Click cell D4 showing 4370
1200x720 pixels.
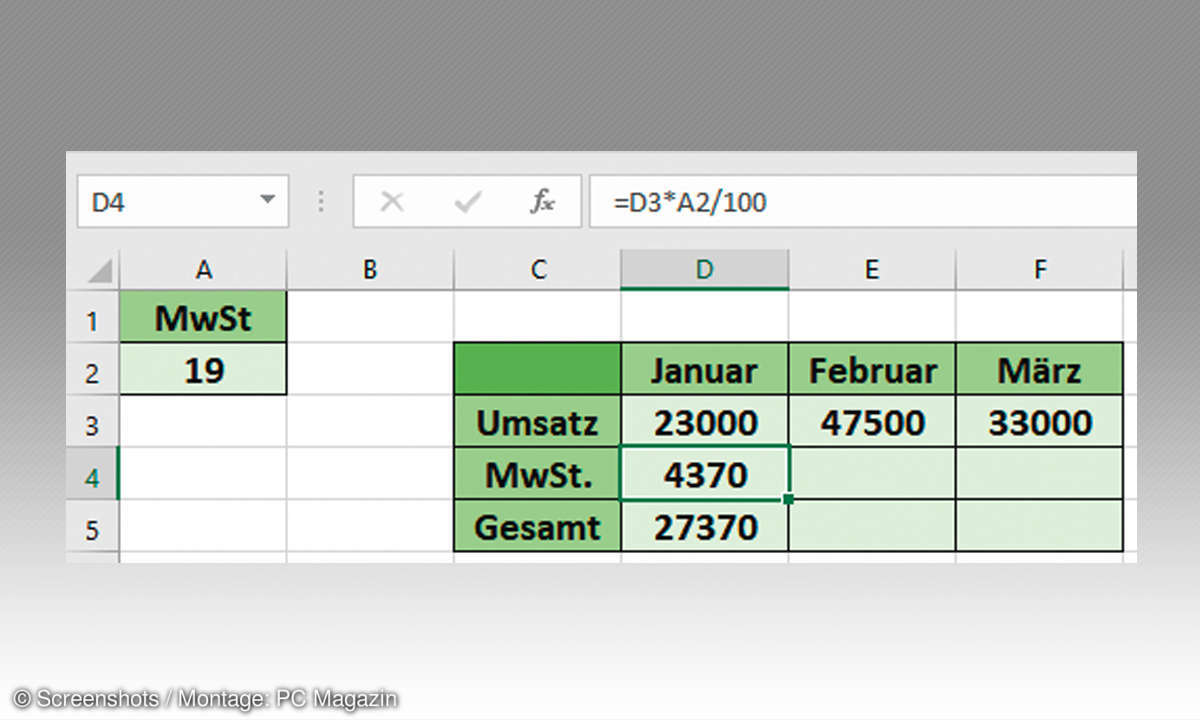[705, 474]
